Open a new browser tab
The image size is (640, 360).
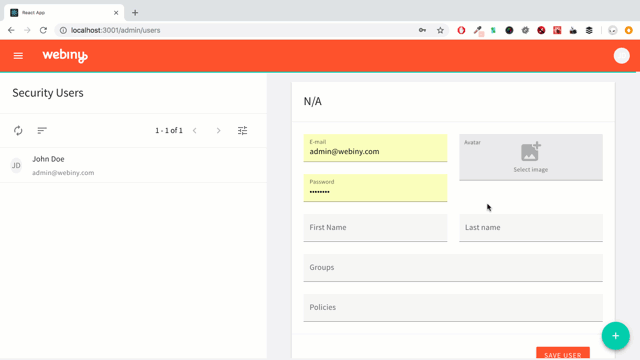[135, 13]
